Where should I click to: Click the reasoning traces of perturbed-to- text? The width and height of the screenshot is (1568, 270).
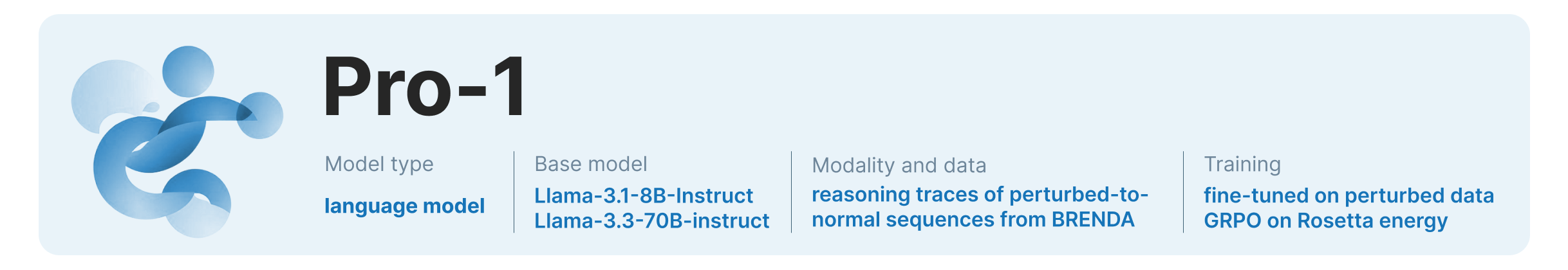pyautogui.click(x=980, y=194)
